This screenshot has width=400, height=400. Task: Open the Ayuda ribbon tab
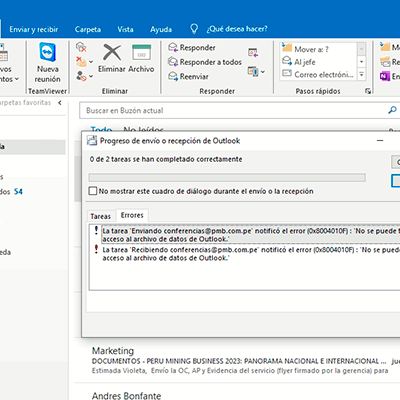point(161,29)
